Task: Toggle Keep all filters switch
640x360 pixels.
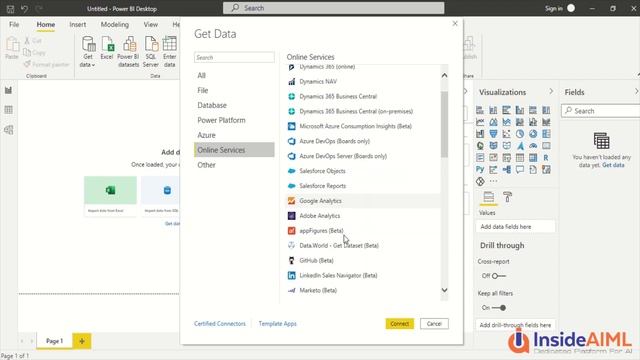Action: pyautogui.click(x=499, y=308)
